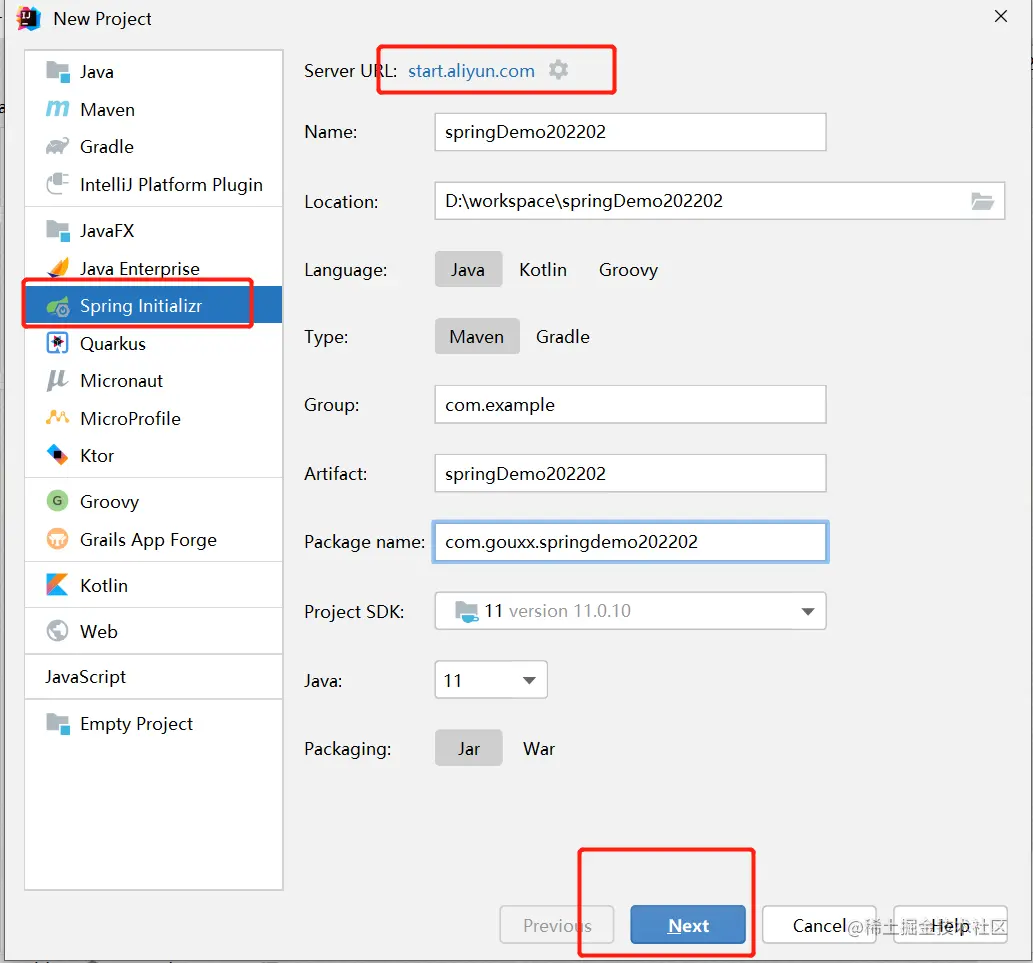1033x963 pixels.
Task: Open server URL settings gear
Action: (559, 70)
